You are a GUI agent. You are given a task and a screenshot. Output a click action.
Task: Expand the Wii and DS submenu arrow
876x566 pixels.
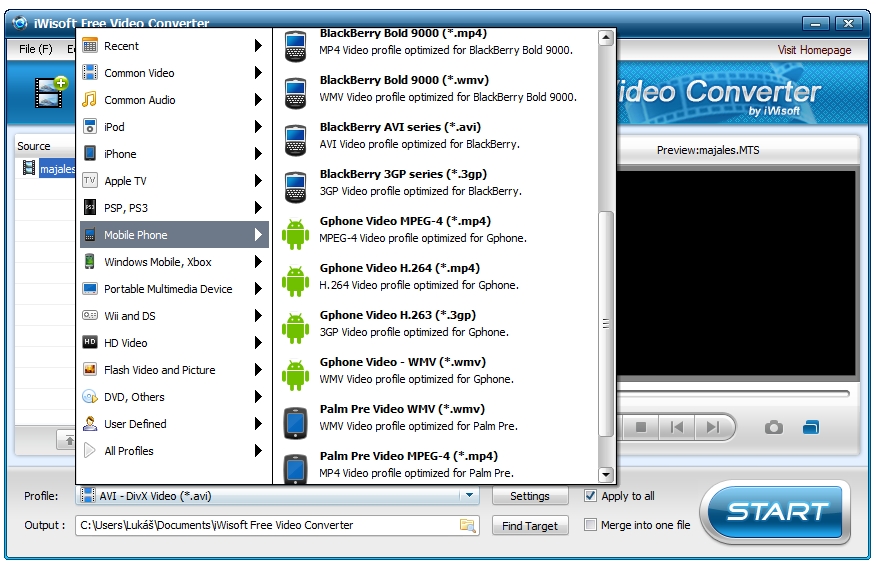pyautogui.click(x=258, y=315)
